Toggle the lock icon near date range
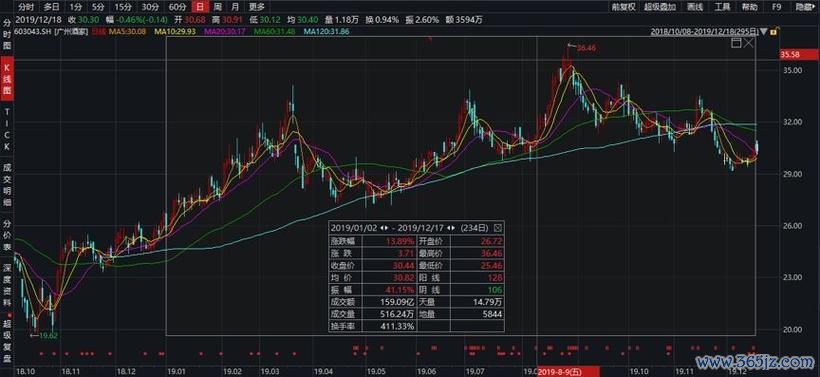This screenshot has height=377, width=820. (774, 31)
